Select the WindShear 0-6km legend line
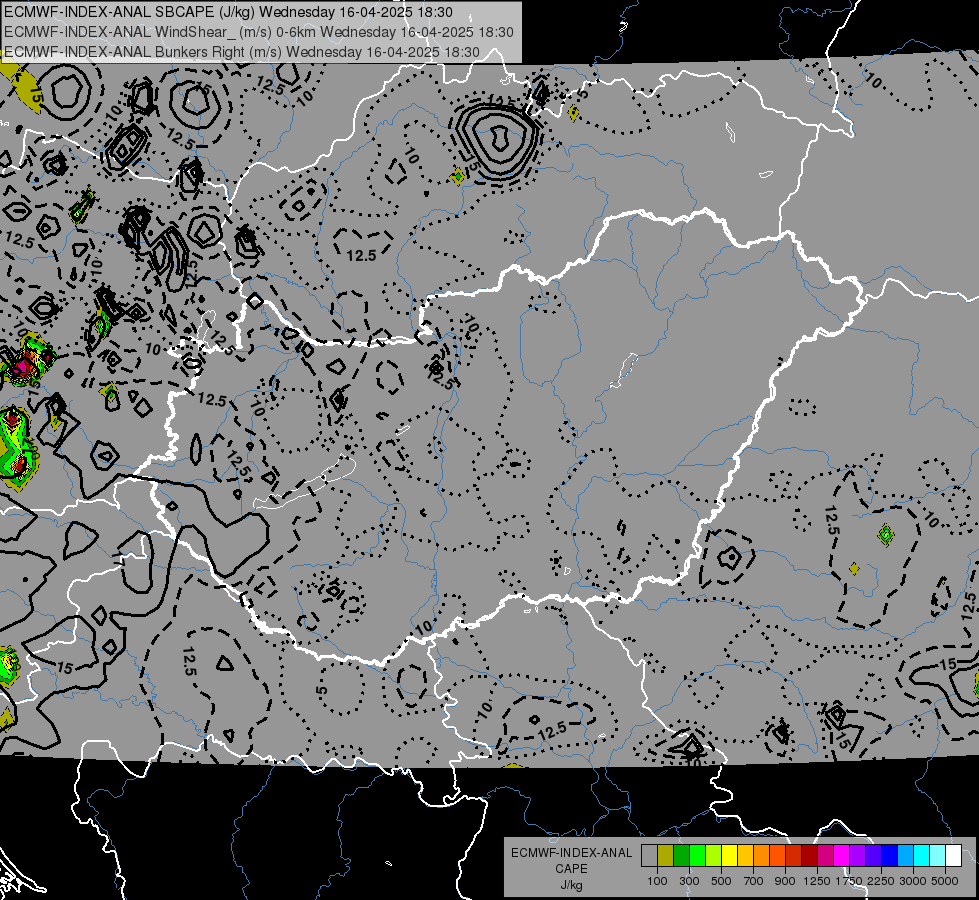 (258, 32)
